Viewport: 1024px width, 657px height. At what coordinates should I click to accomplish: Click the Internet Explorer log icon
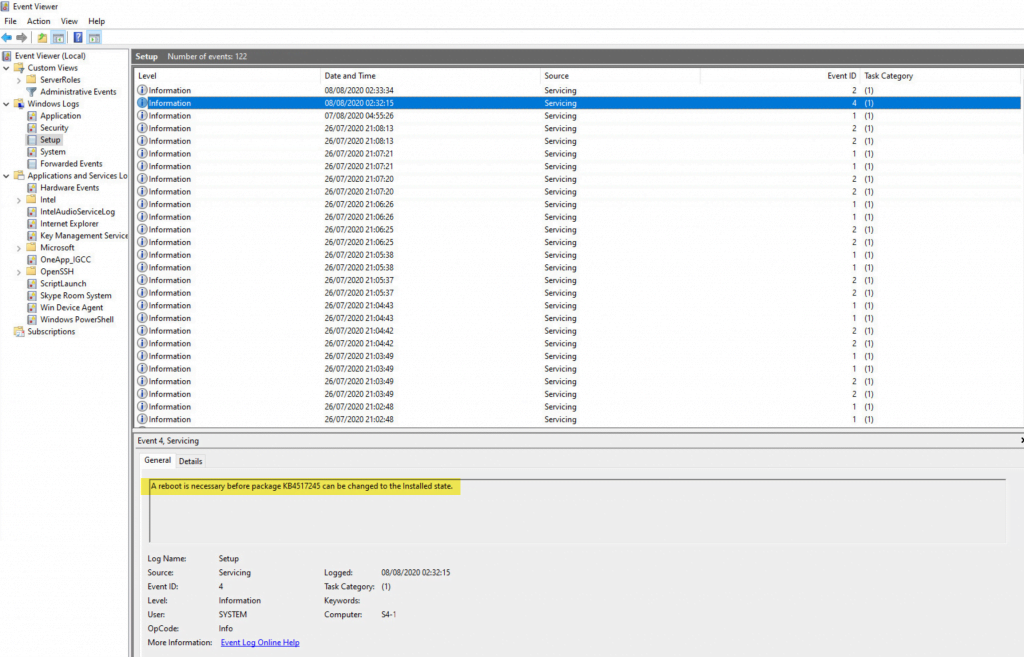[x=31, y=224]
